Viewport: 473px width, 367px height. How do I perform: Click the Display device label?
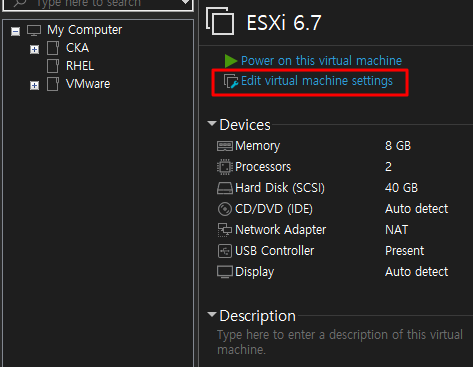(254, 272)
